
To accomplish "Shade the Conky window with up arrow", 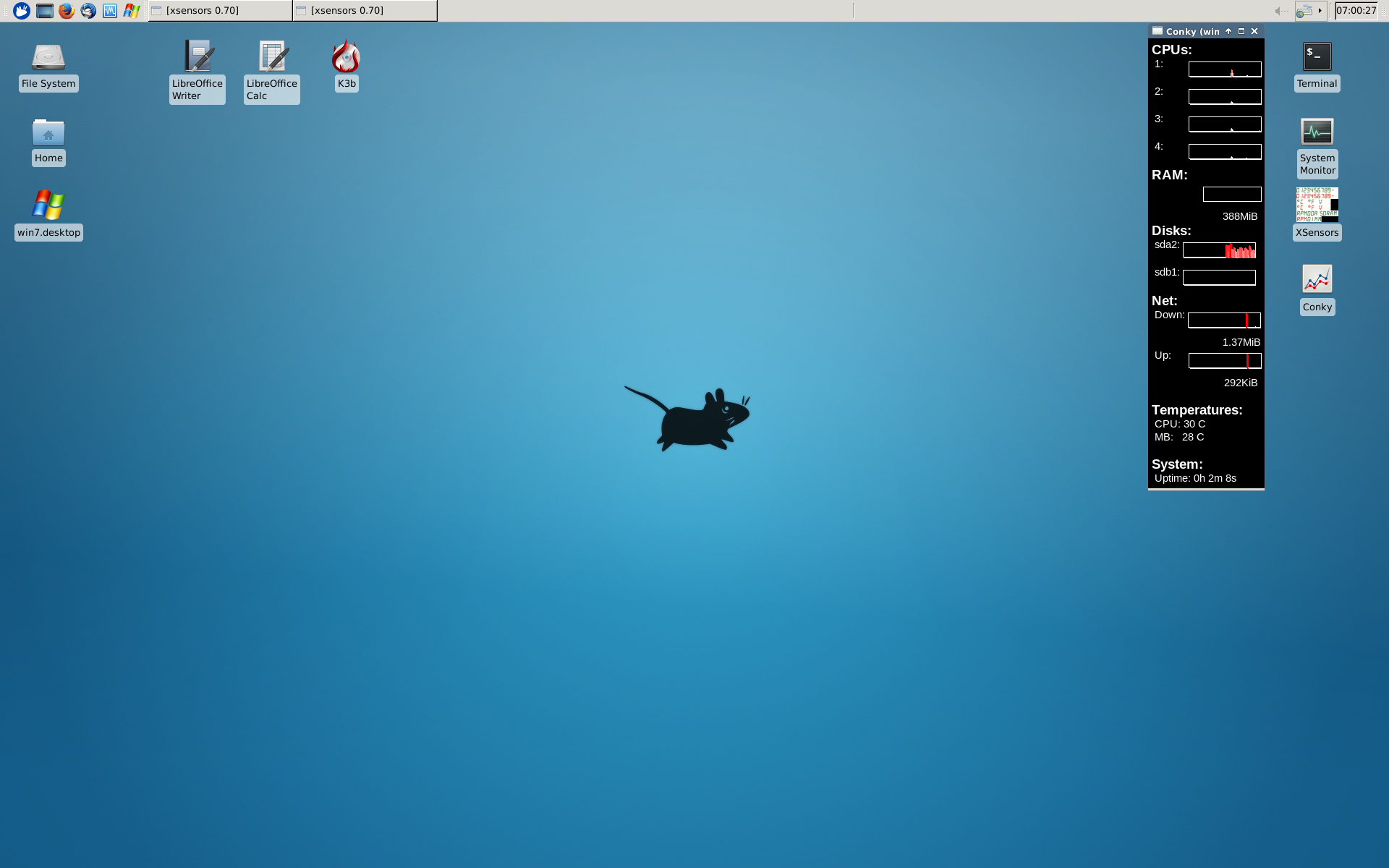I will (1228, 31).
